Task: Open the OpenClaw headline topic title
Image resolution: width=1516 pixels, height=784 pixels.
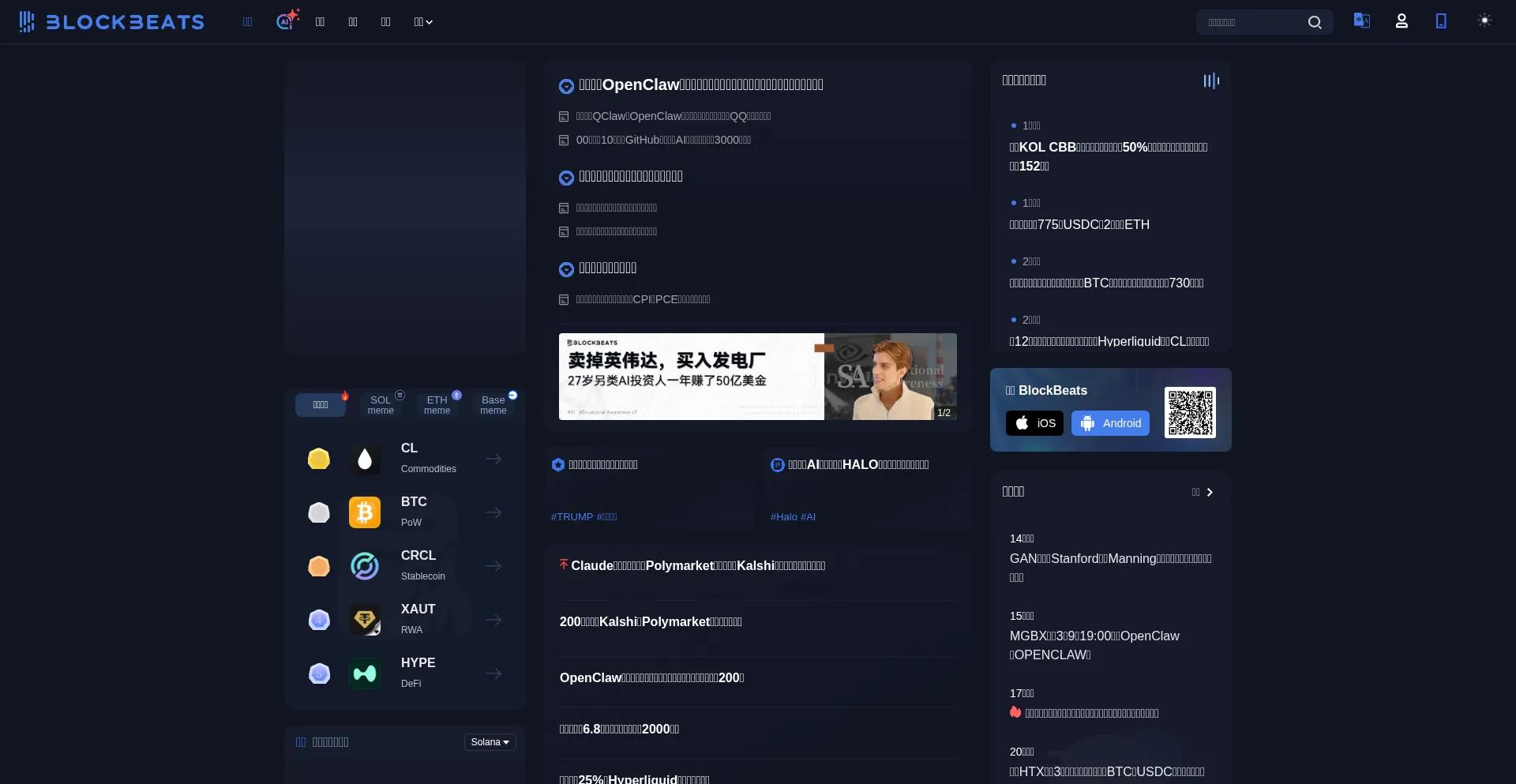Action: 701,84
